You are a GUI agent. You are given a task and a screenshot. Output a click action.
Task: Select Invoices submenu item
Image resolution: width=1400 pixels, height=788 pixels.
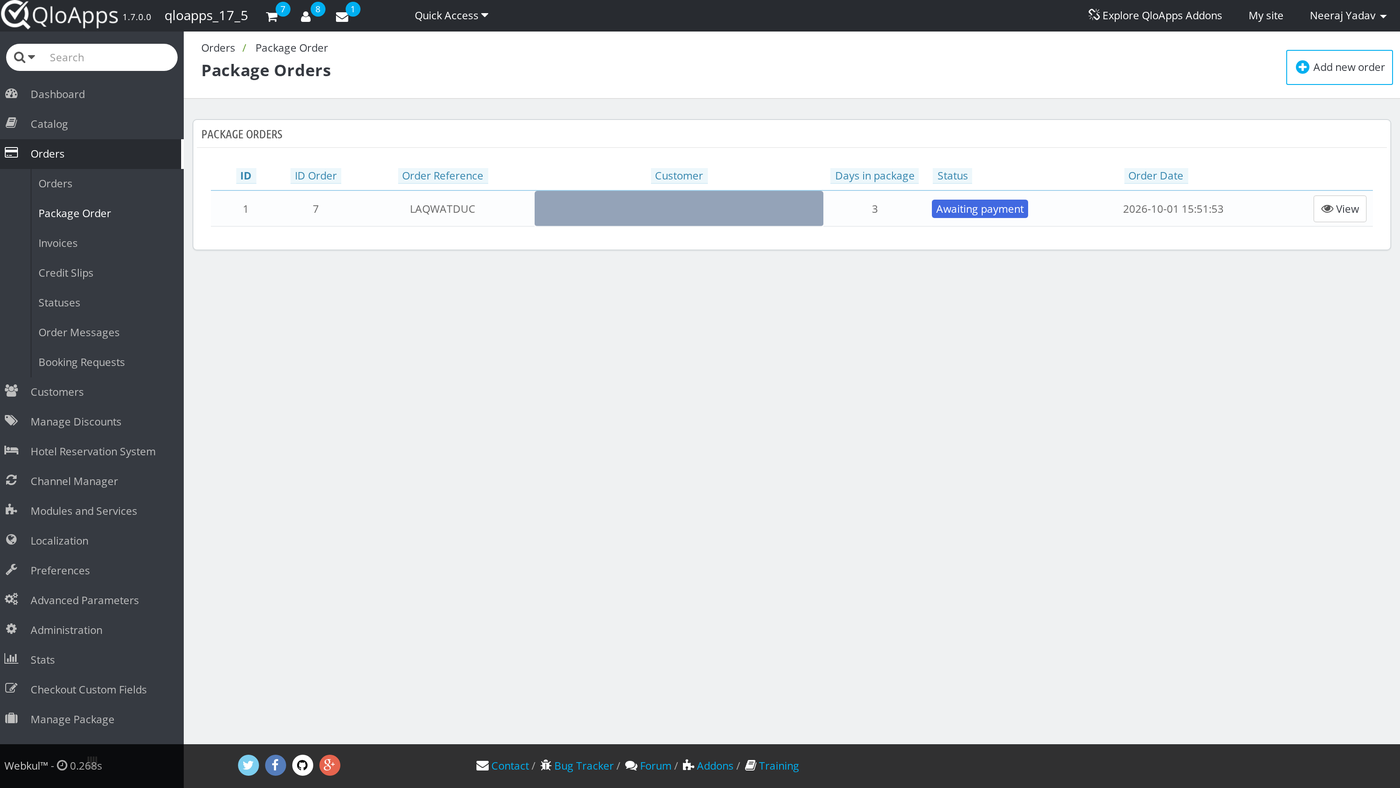coord(58,243)
